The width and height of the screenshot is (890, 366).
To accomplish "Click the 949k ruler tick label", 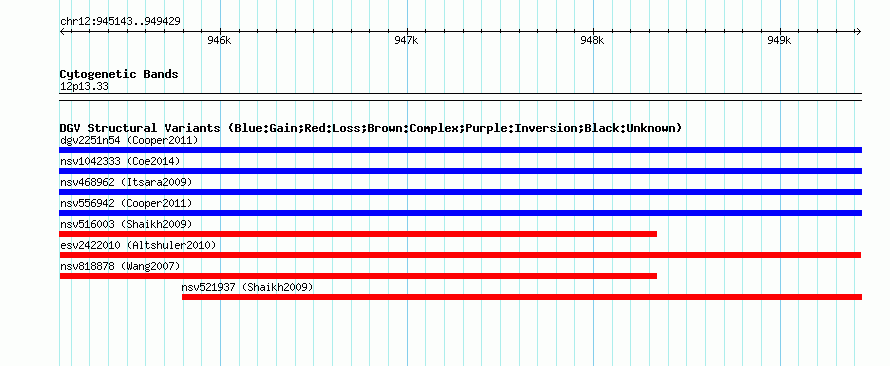I will 779,41.
